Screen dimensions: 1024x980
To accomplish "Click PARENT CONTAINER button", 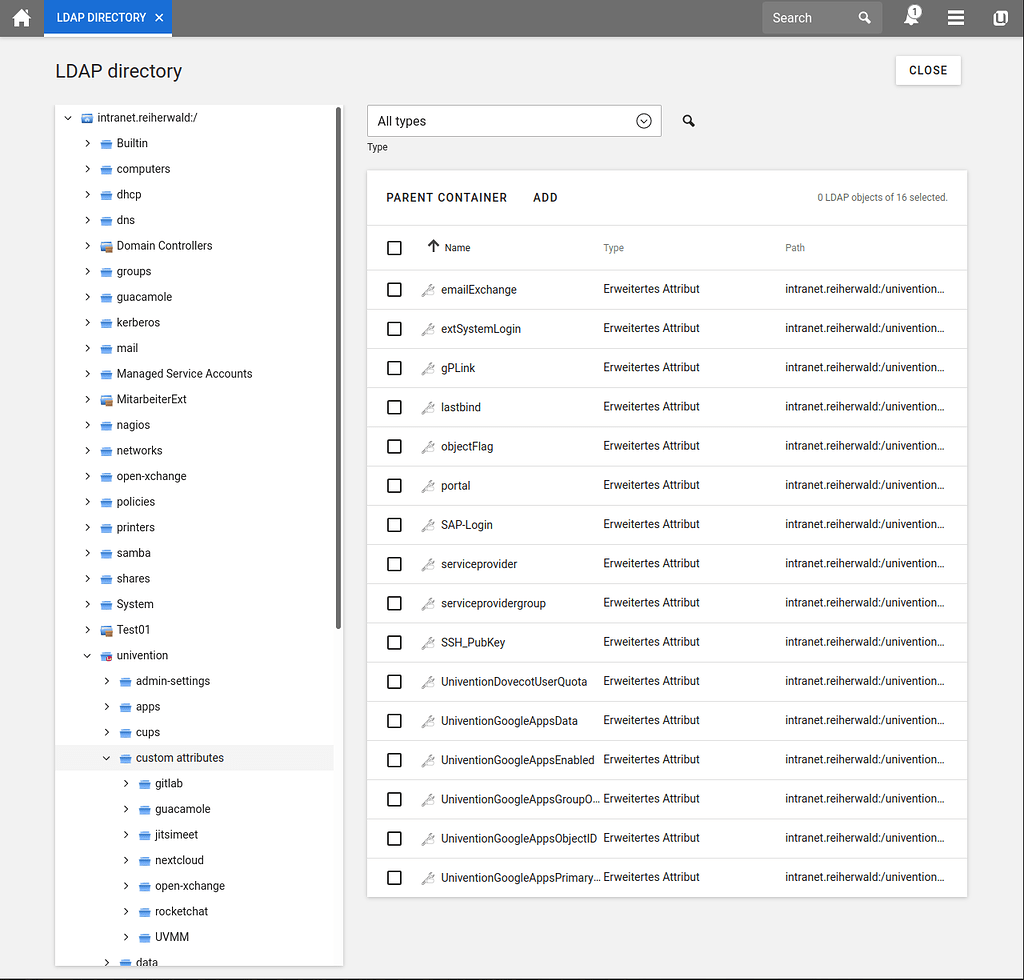I will pyautogui.click(x=447, y=198).
